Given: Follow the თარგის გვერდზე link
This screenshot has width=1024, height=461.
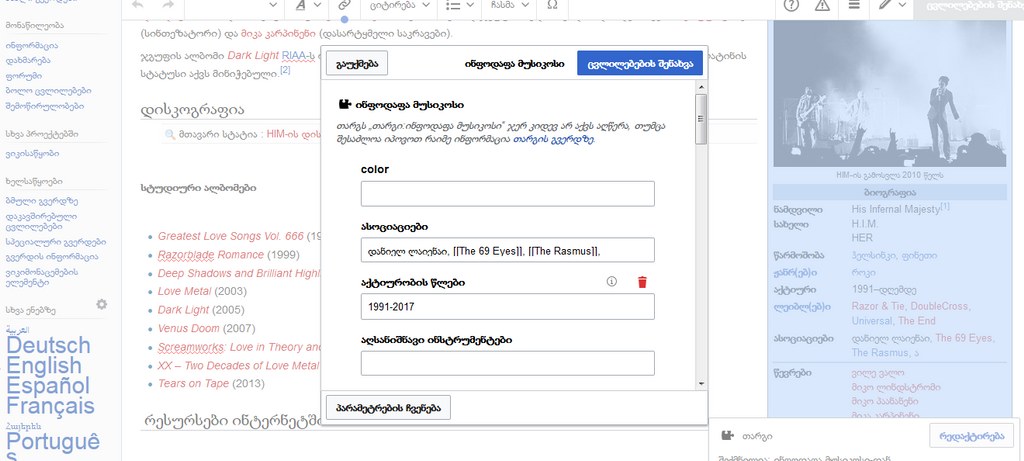Looking at the screenshot, I should pyautogui.click(x=553, y=139).
